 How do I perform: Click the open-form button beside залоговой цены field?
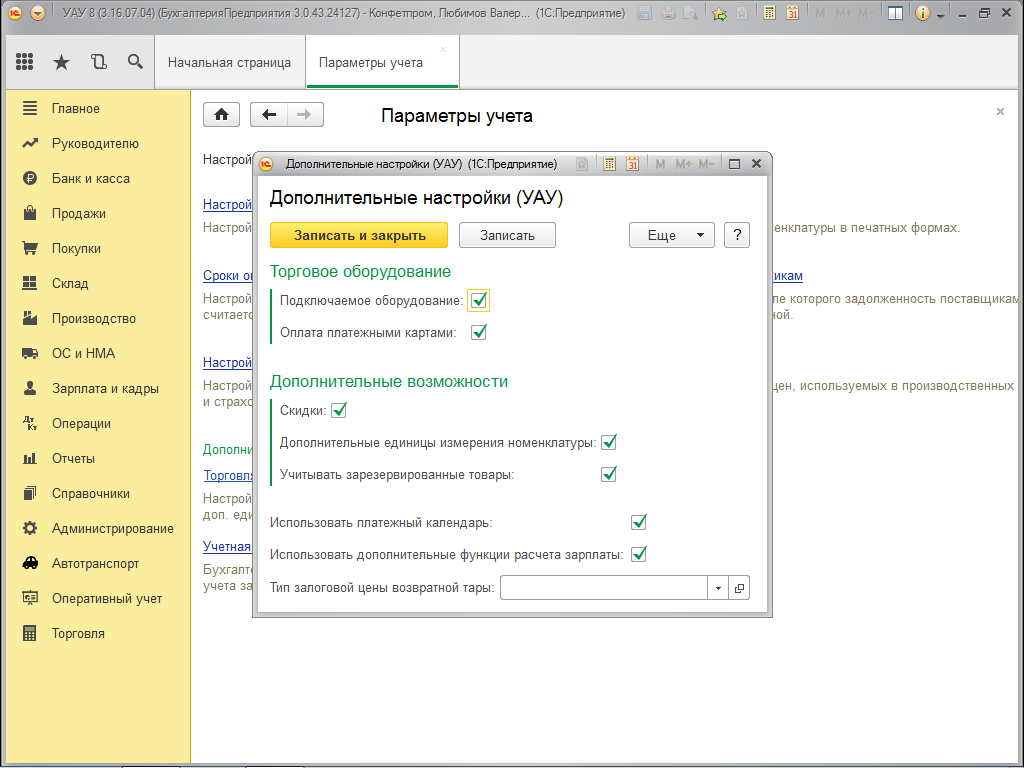coord(739,588)
